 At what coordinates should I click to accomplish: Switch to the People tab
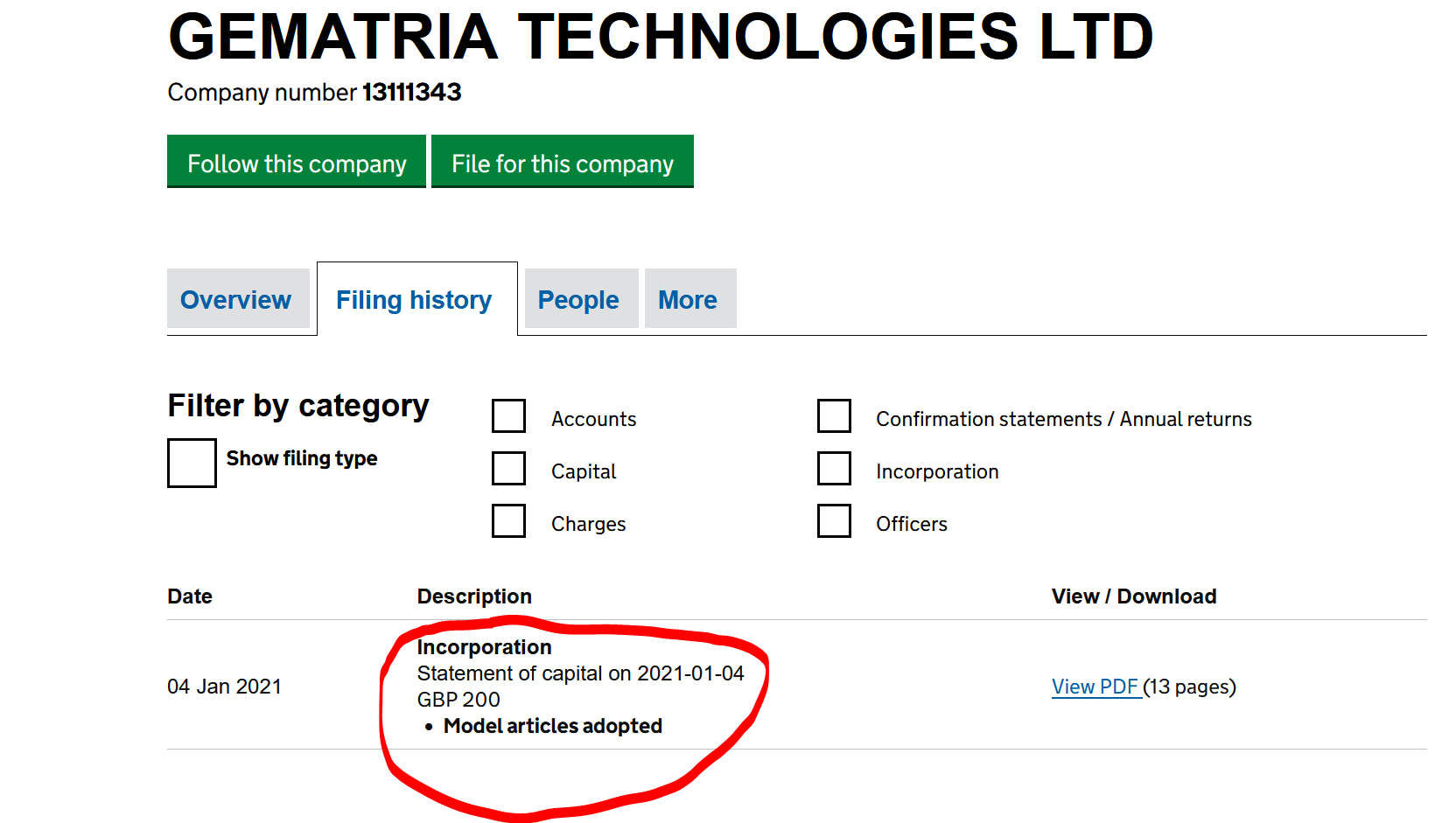pyautogui.click(x=578, y=300)
